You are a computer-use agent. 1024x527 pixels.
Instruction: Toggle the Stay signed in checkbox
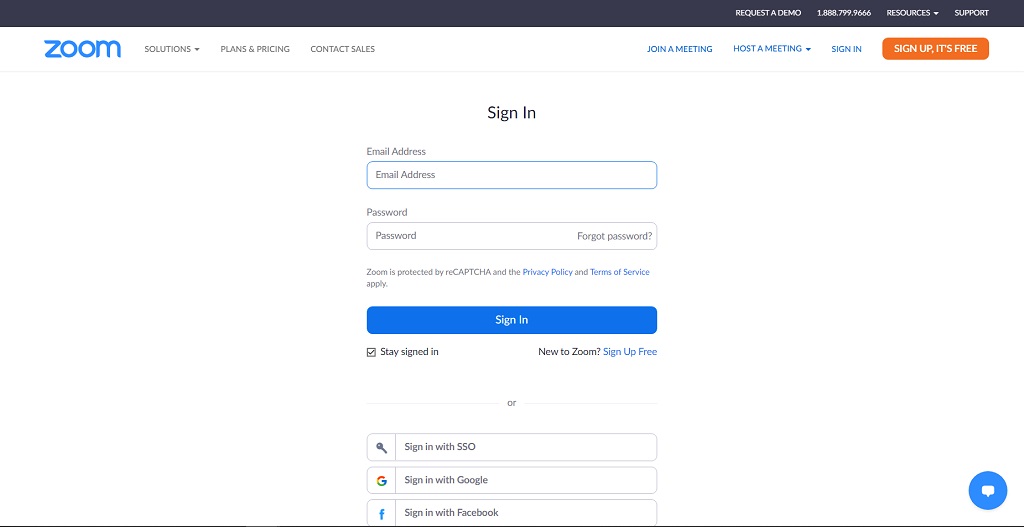(371, 352)
